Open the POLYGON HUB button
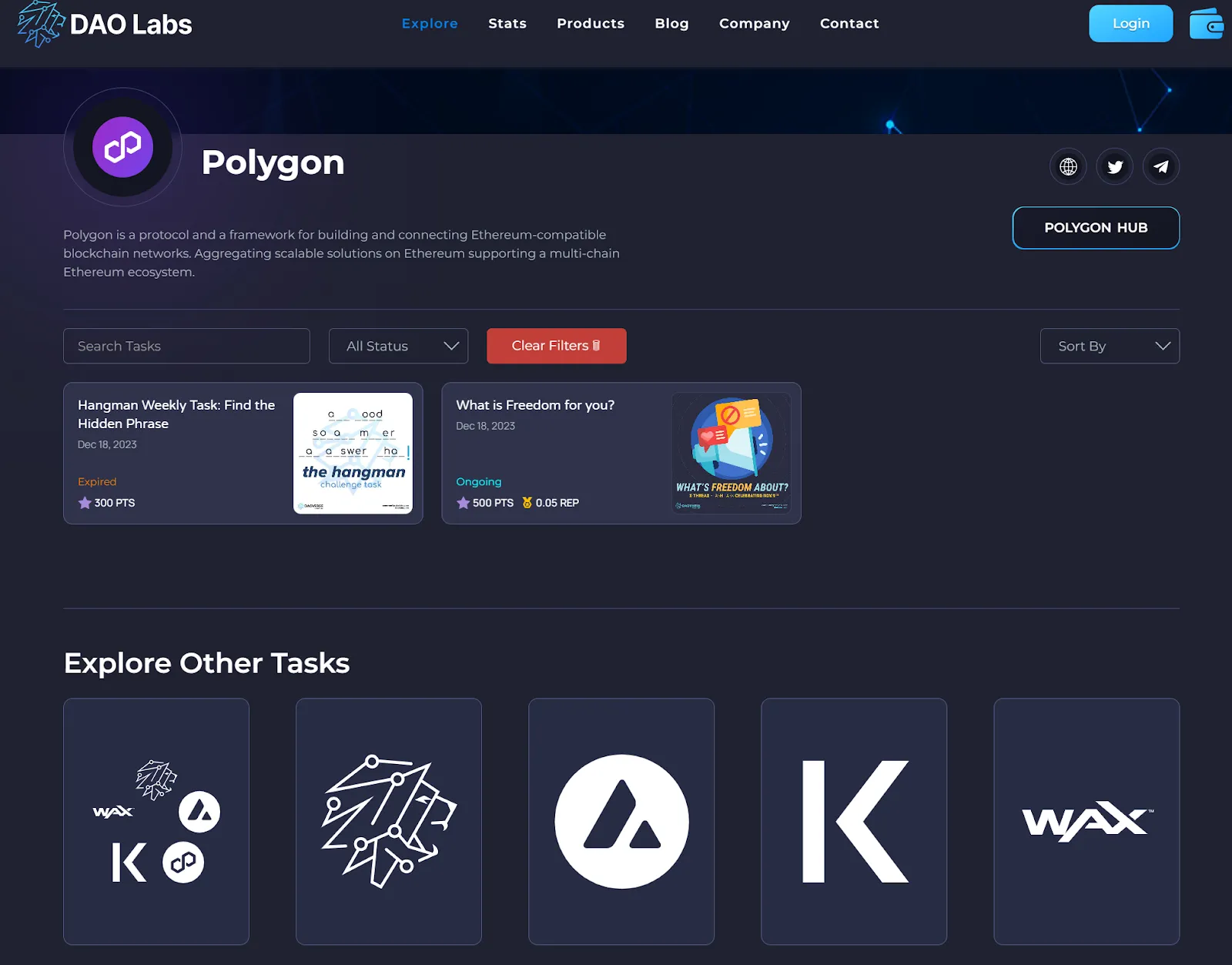 pos(1096,228)
